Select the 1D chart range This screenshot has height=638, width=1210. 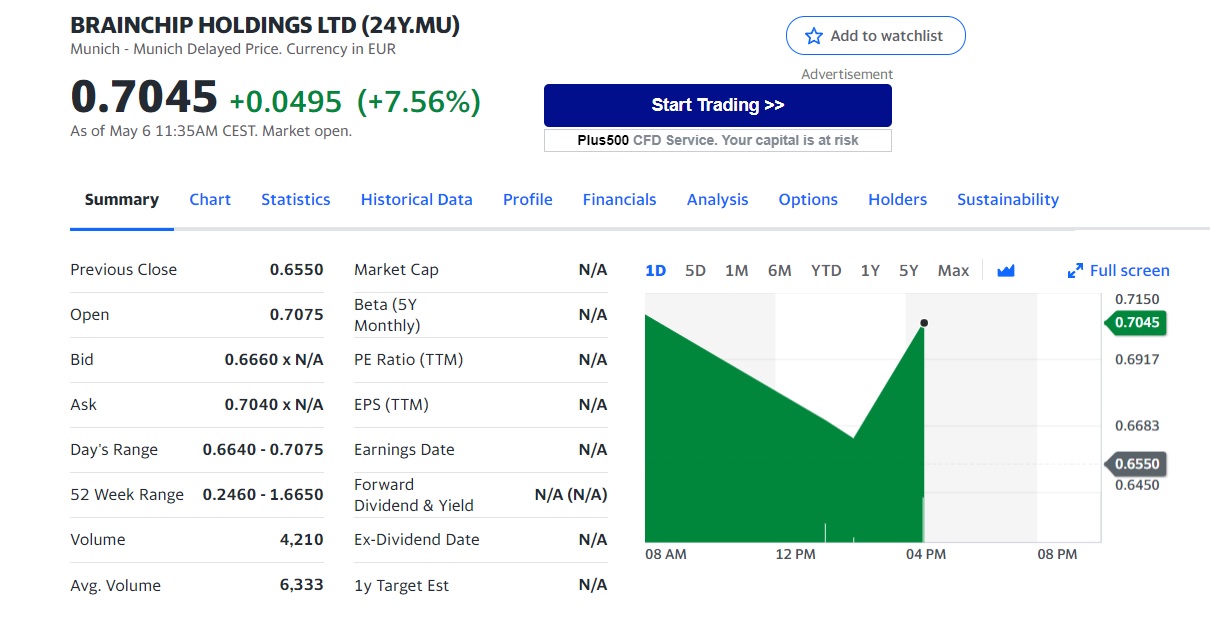tap(655, 271)
